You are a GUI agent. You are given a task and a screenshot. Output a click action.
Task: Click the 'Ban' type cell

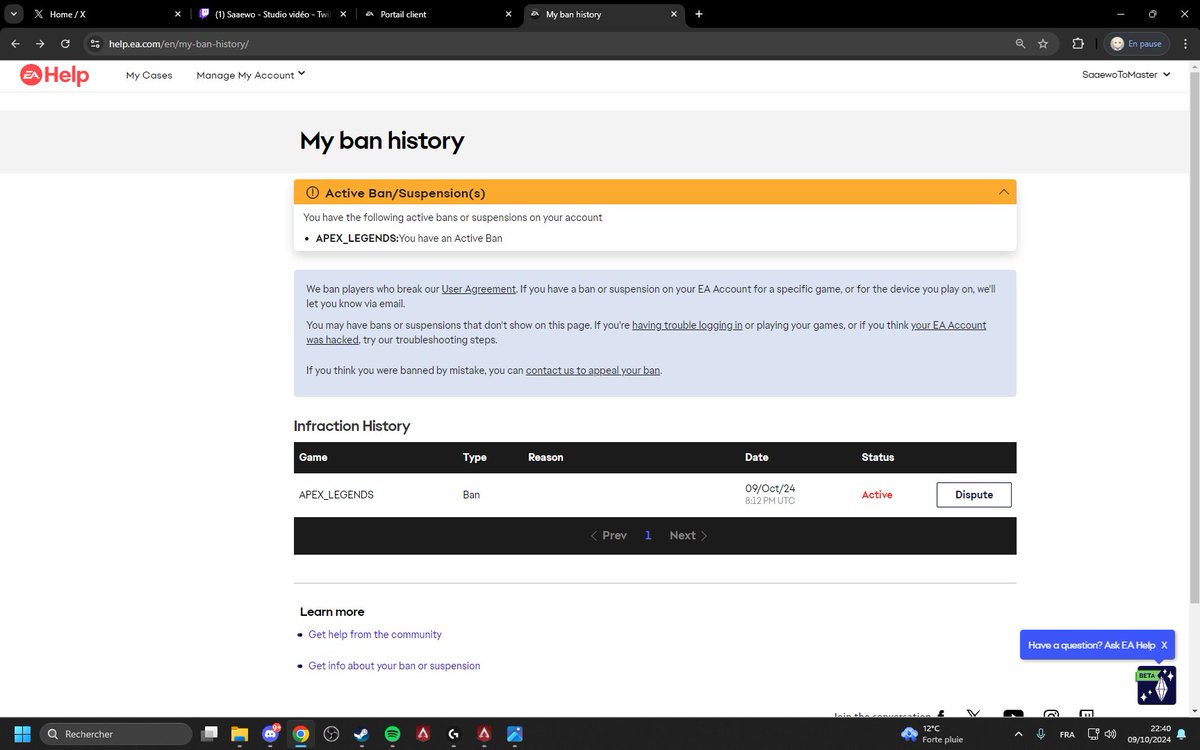click(471, 495)
